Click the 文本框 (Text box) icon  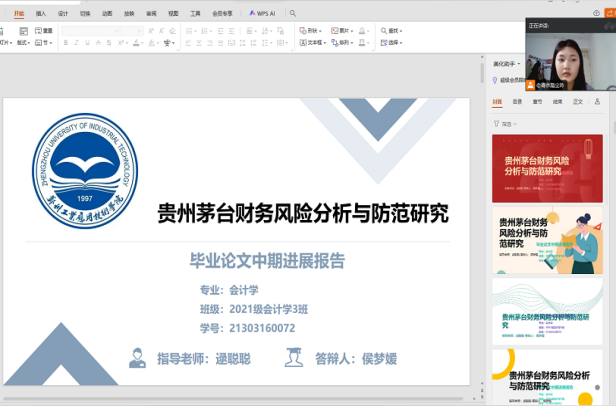click(x=302, y=43)
